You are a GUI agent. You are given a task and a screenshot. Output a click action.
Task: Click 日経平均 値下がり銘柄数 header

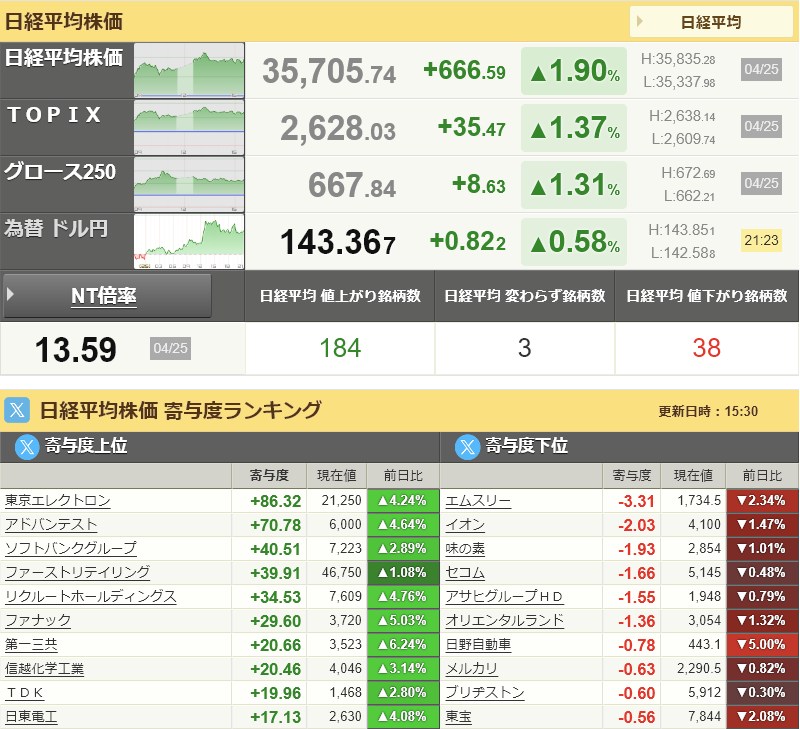pyautogui.click(x=707, y=296)
